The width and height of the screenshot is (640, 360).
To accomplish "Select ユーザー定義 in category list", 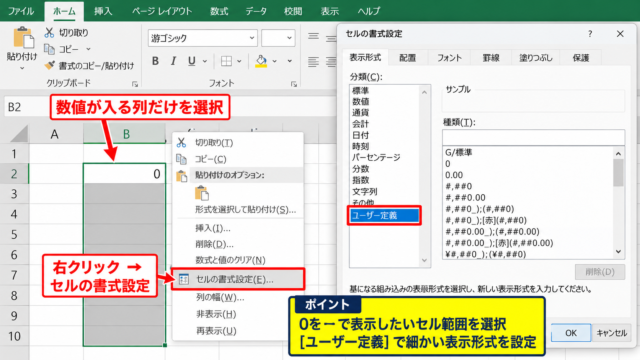I will click(384, 216).
